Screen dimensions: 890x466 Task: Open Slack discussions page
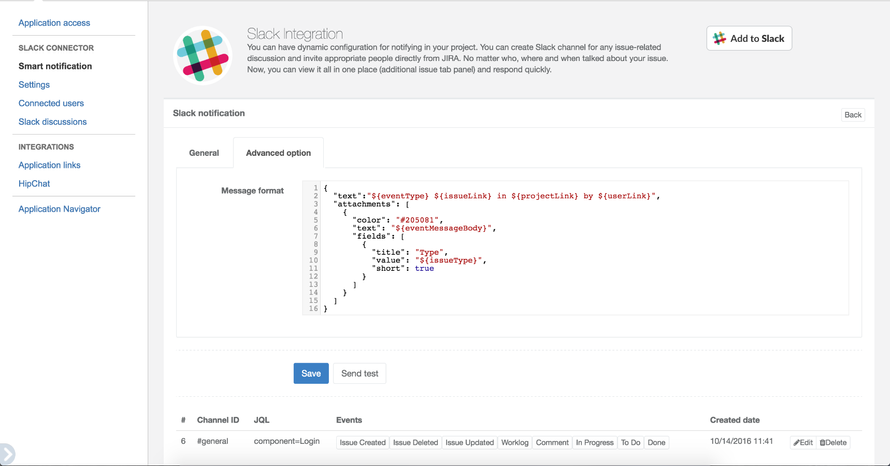pos(52,121)
